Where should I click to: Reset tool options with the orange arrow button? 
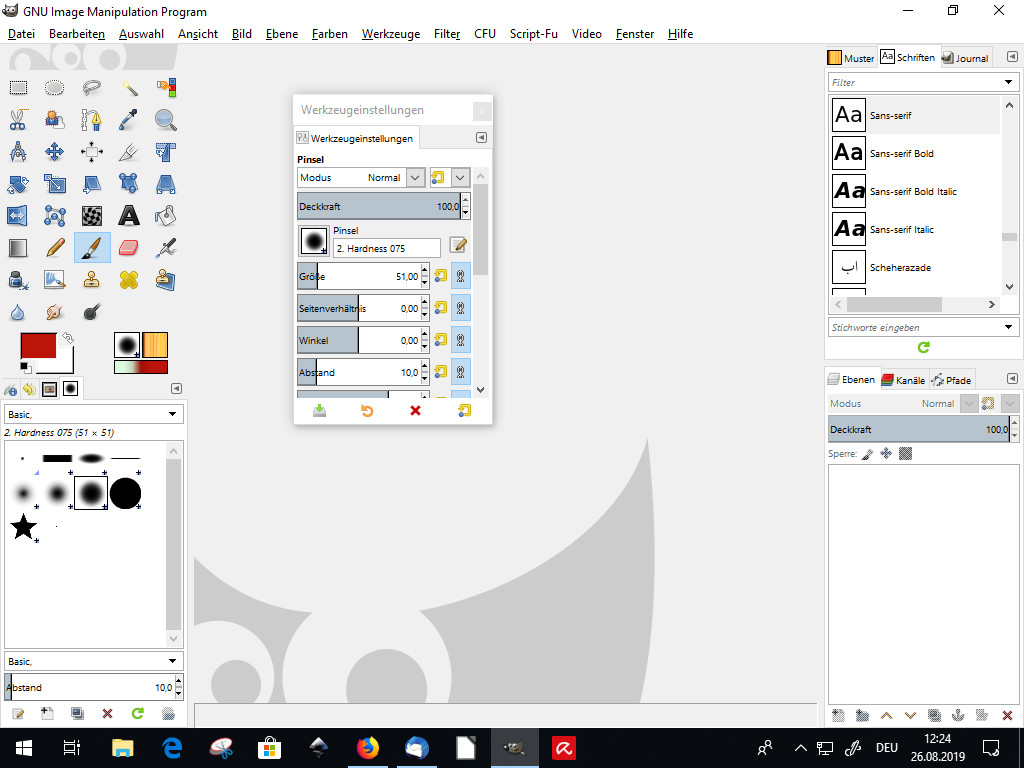point(367,411)
